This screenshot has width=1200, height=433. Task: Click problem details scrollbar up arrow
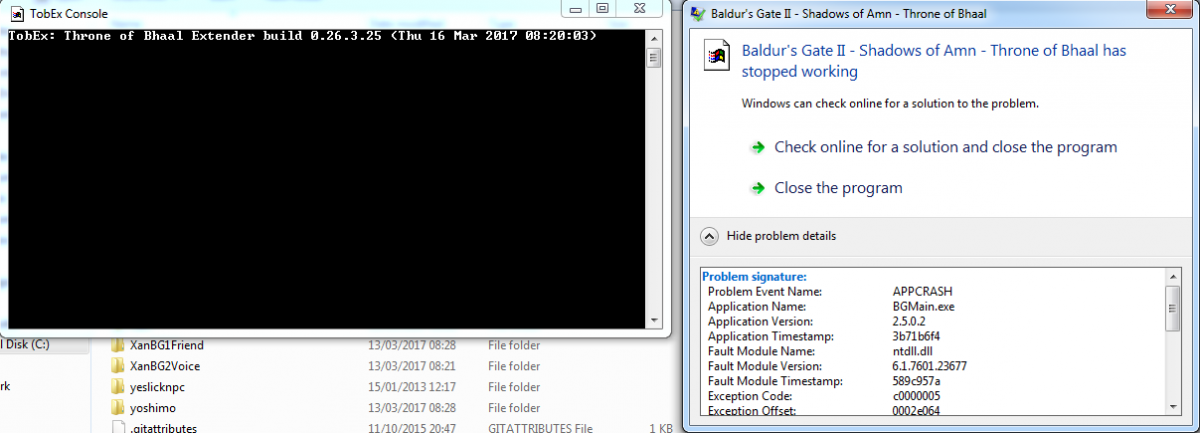pos(1173,277)
